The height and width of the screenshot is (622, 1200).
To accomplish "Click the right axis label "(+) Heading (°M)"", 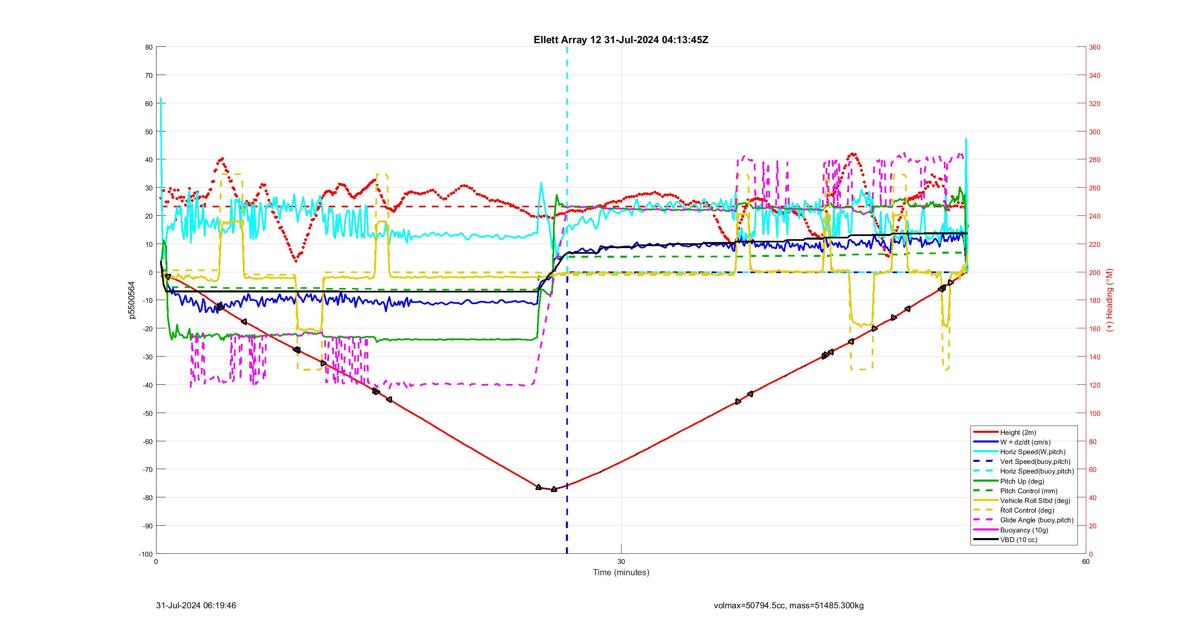I will tap(1109, 300).
